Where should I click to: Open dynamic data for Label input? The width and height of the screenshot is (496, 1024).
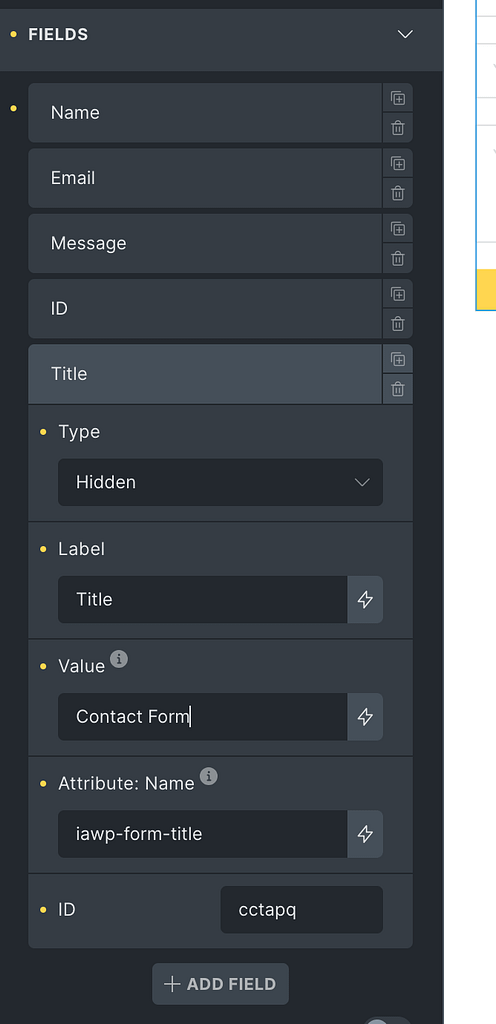point(365,600)
